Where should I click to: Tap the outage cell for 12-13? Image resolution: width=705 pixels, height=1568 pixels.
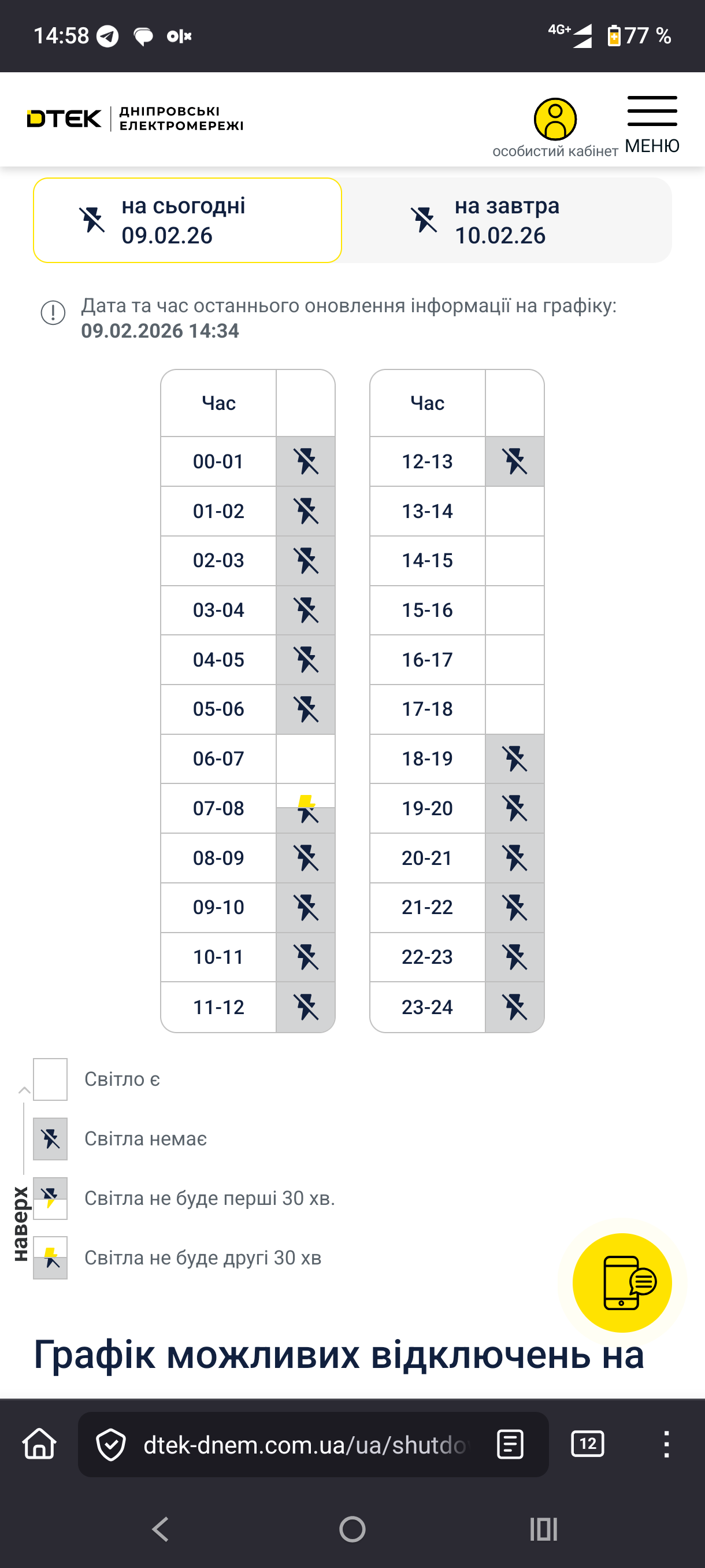pyautogui.click(x=515, y=461)
